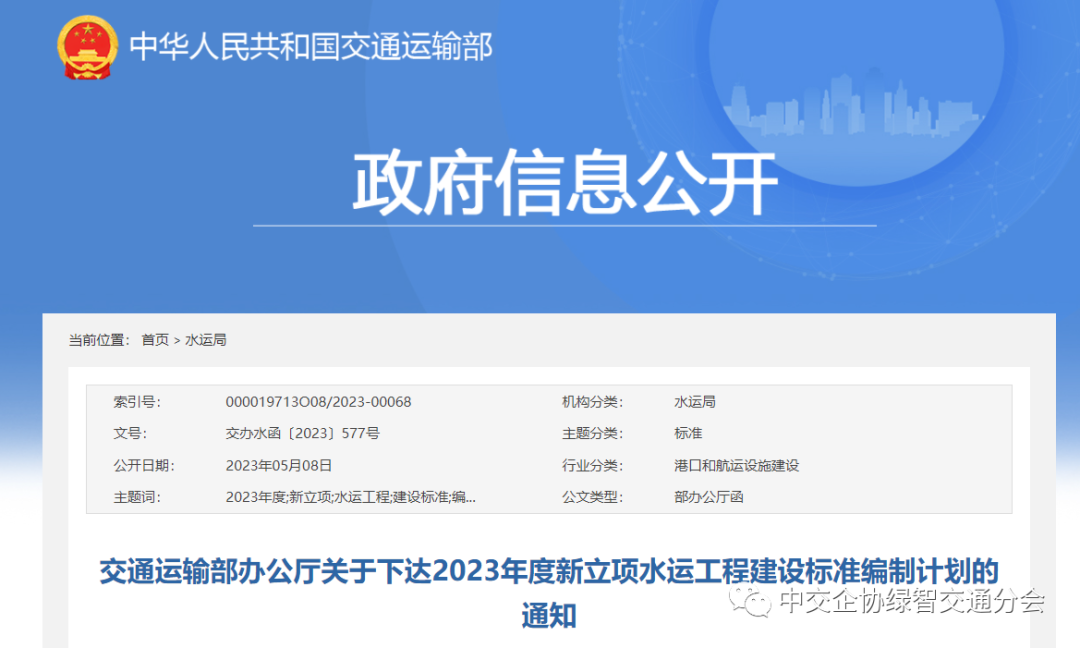Image resolution: width=1080 pixels, height=648 pixels.
Task: Select index number 000019713O08/2023-00068
Action: pos(318,402)
